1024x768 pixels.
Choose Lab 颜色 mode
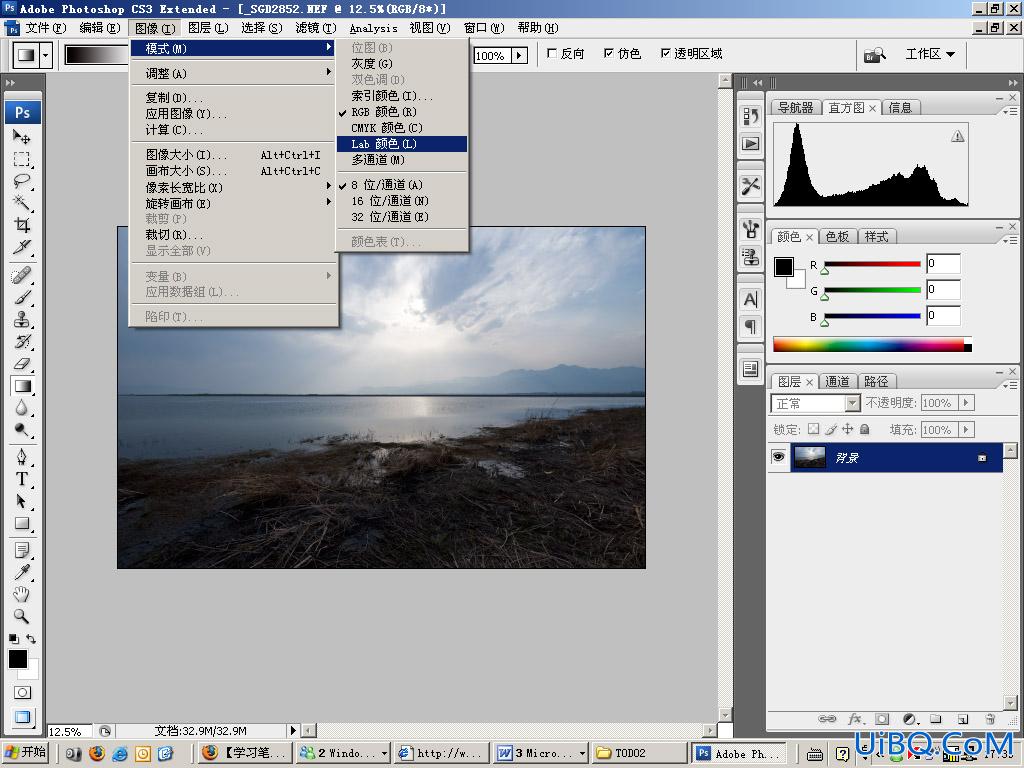(x=402, y=144)
